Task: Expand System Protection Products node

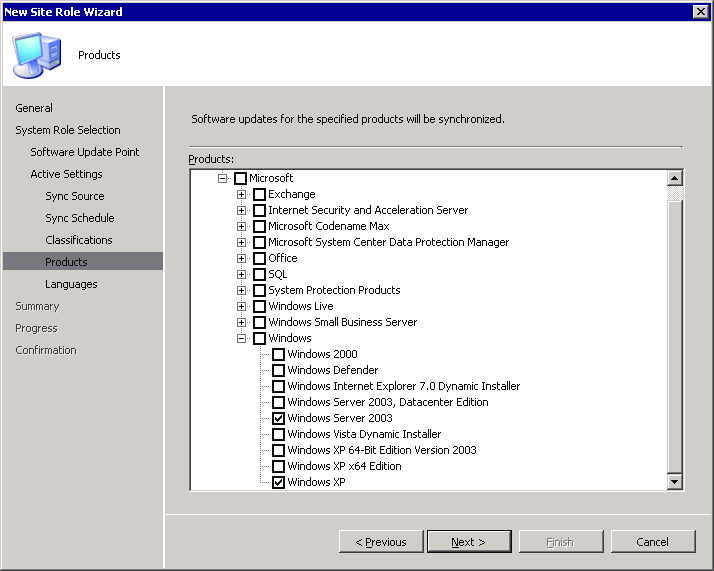Action: 241,290
